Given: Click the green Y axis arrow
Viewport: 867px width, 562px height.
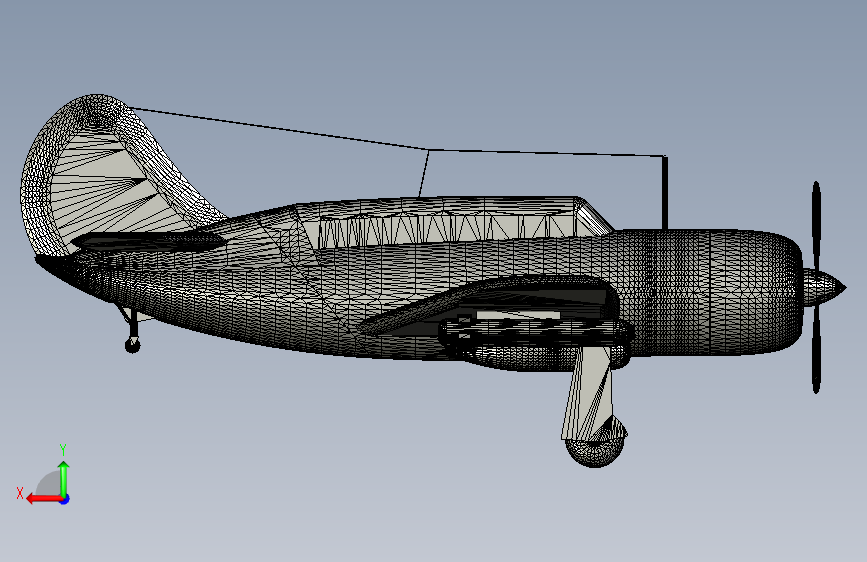Looking at the screenshot, I should (64, 479).
